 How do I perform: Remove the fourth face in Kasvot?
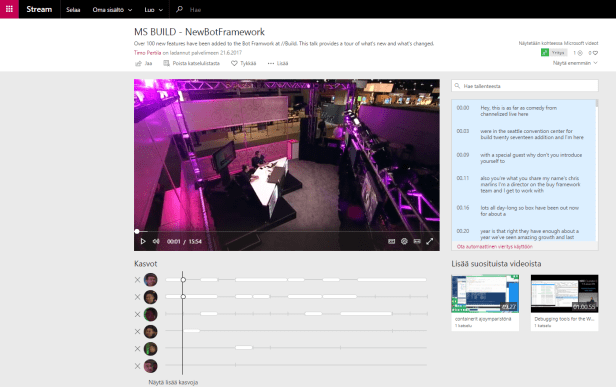coord(137,332)
